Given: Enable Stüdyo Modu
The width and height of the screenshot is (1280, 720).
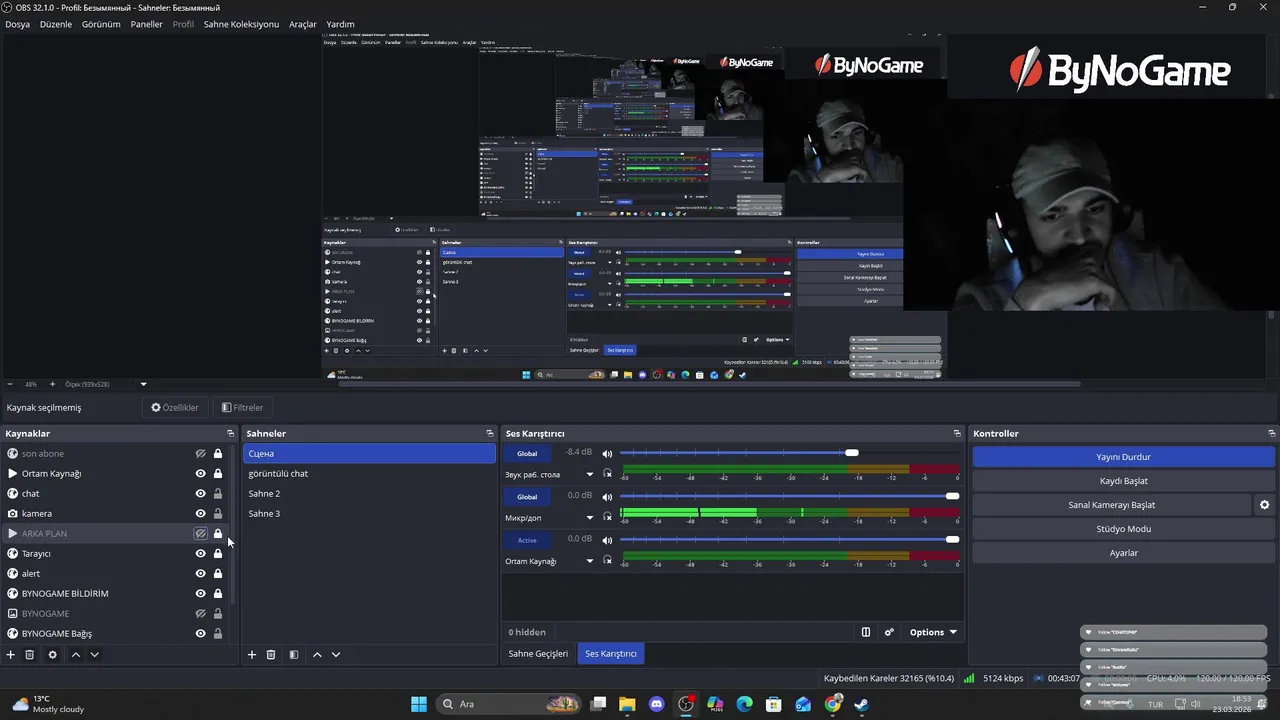Looking at the screenshot, I should (x=1123, y=529).
